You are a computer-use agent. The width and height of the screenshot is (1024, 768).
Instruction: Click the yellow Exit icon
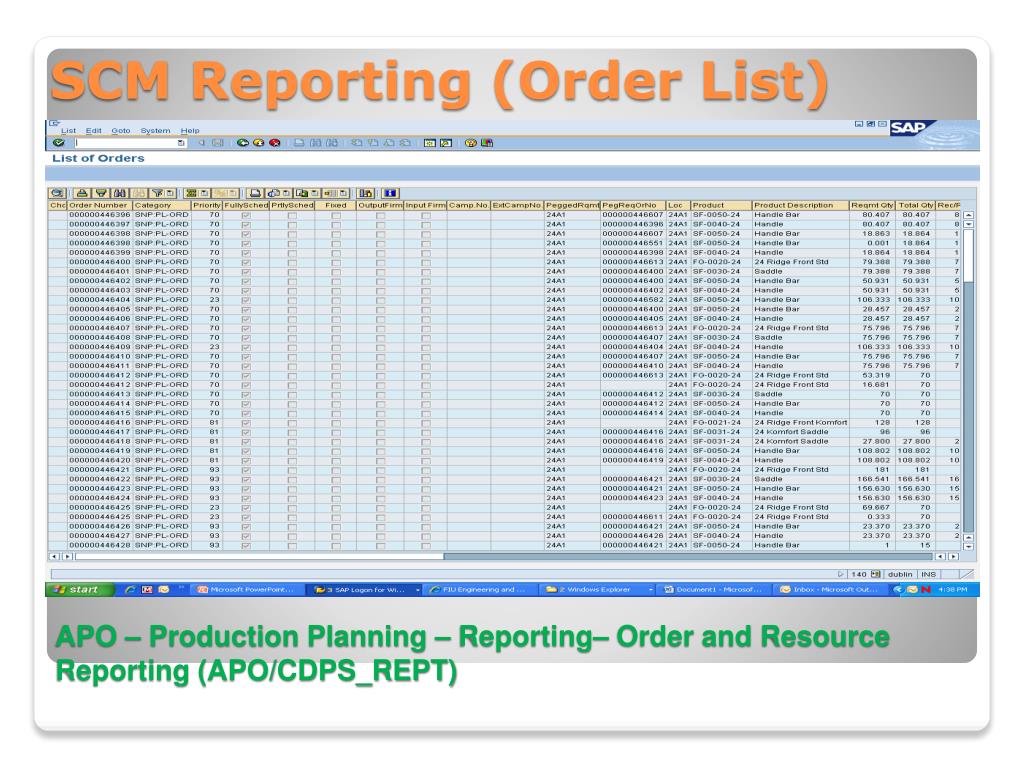pos(259,142)
